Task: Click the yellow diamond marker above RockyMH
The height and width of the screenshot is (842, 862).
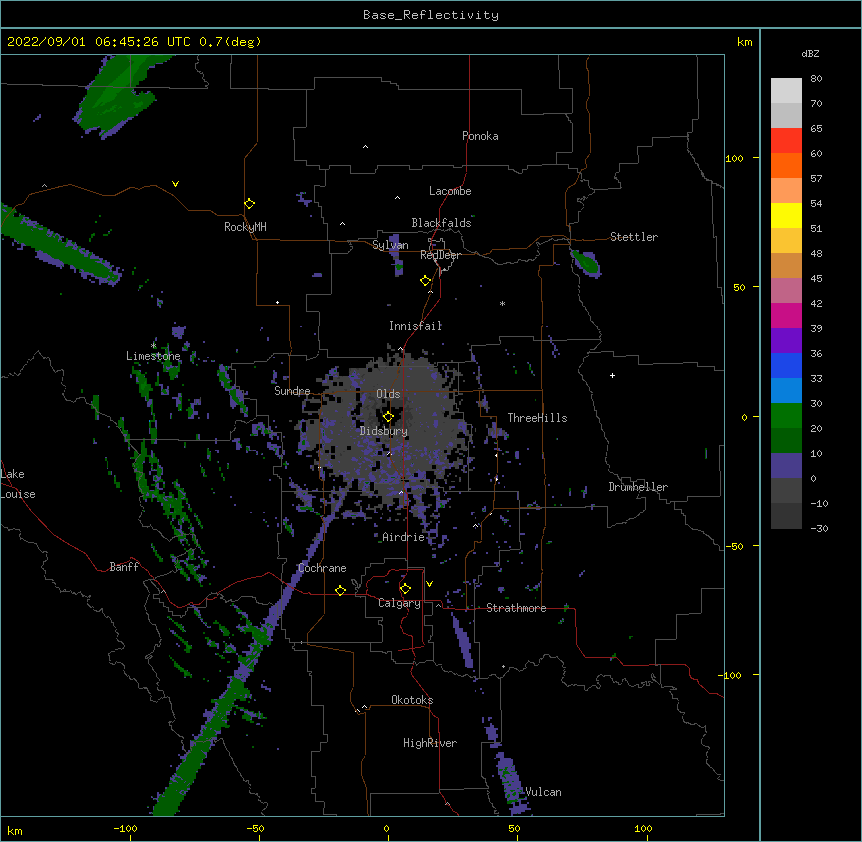Action: coord(249,204)
